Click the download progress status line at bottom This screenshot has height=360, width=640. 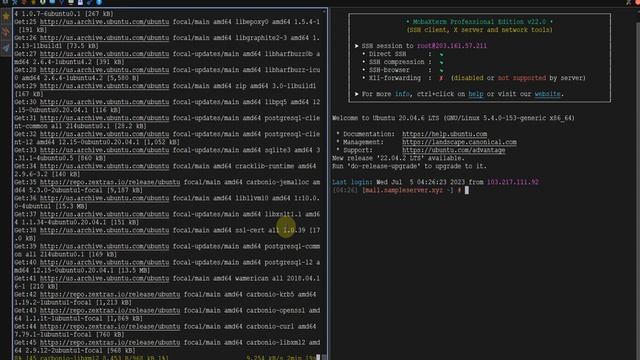[x=165, y=358]
